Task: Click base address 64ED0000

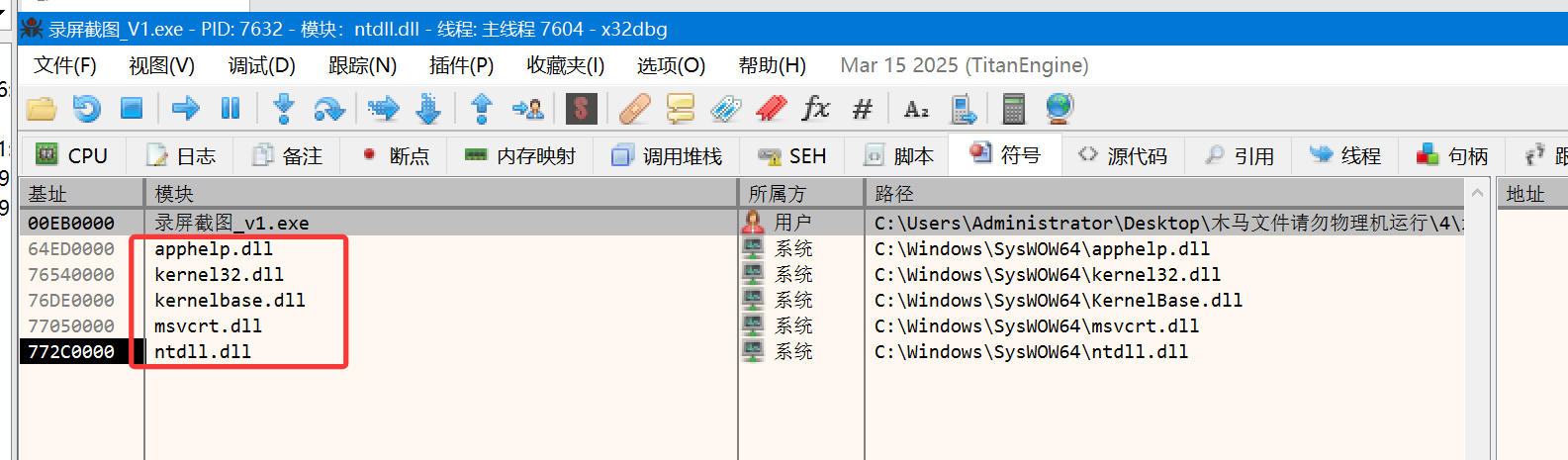Action: (x=71, y=249)
